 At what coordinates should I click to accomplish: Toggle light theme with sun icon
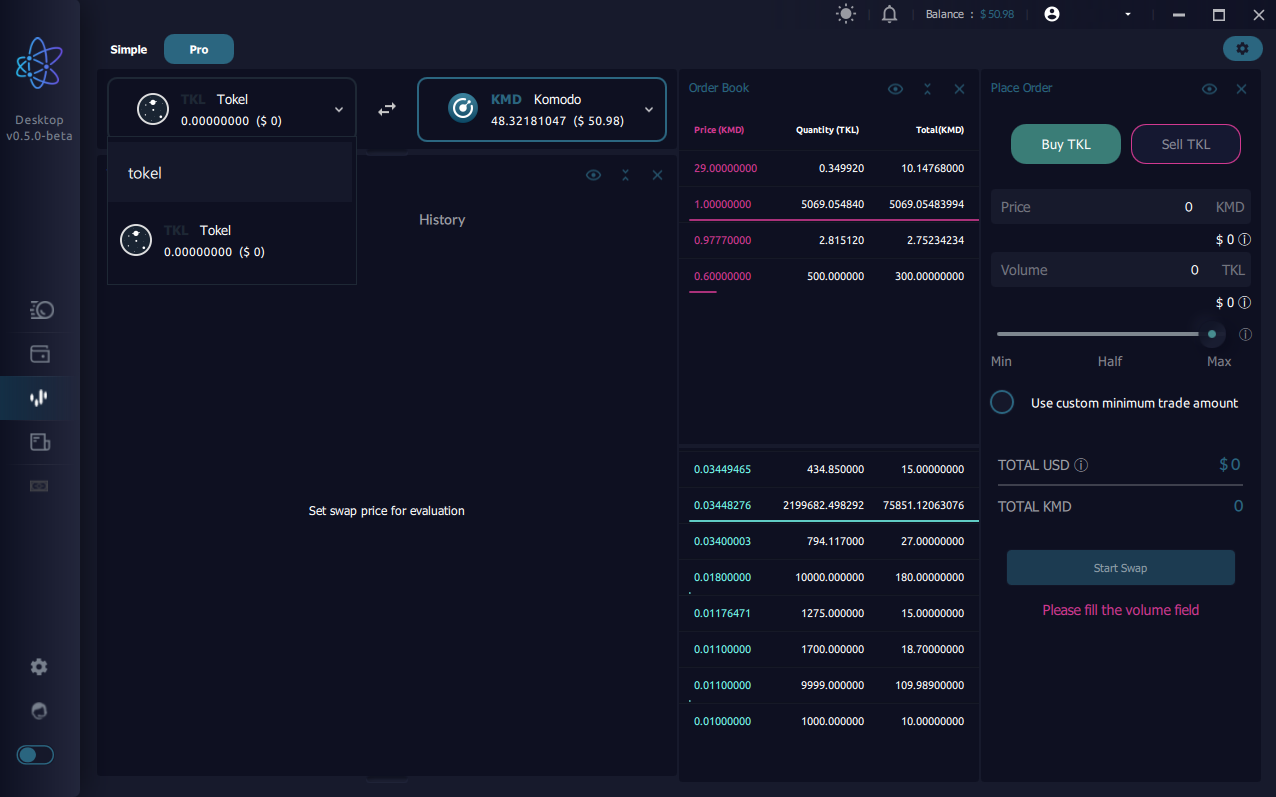pos(846,14)
